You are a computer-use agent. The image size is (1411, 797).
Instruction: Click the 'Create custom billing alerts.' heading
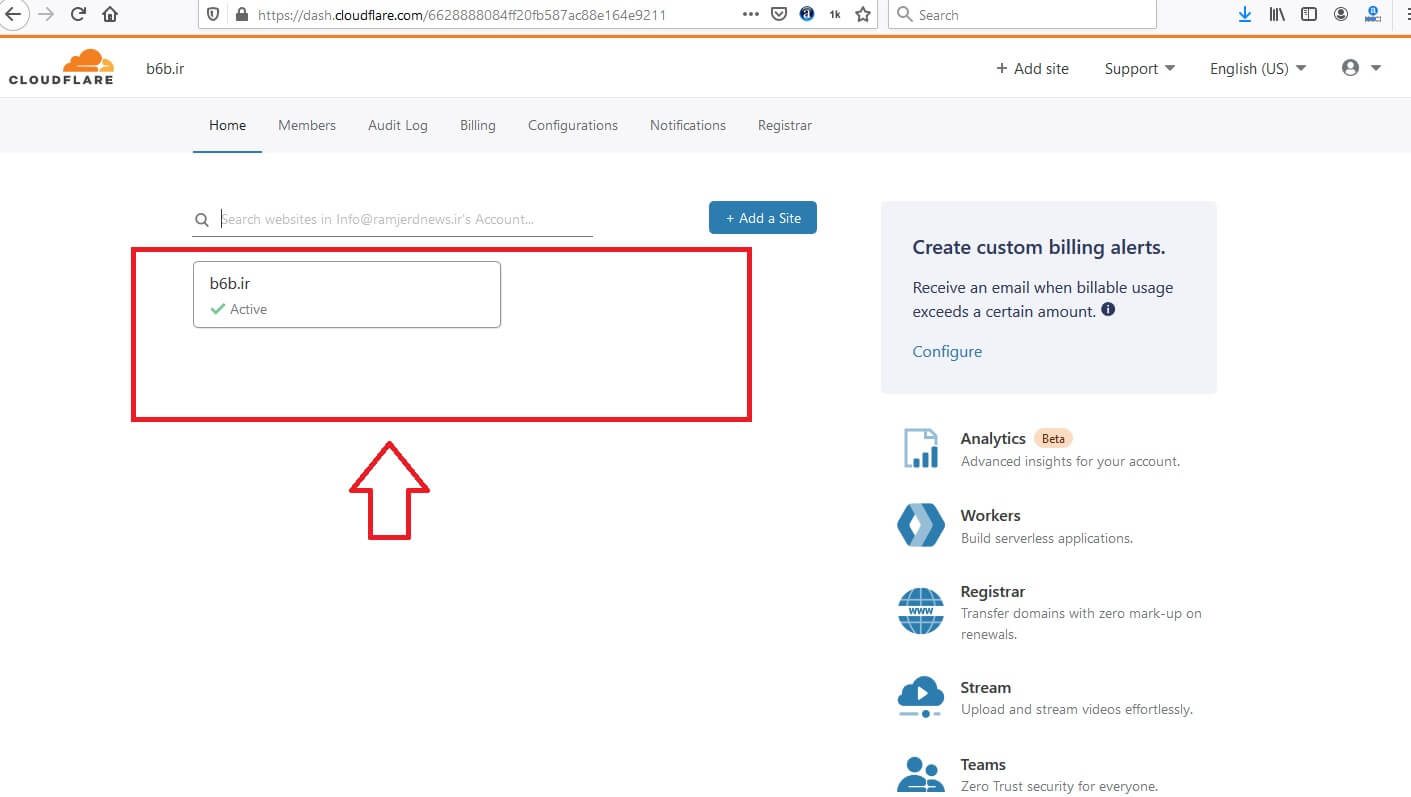pos(1039,248)
